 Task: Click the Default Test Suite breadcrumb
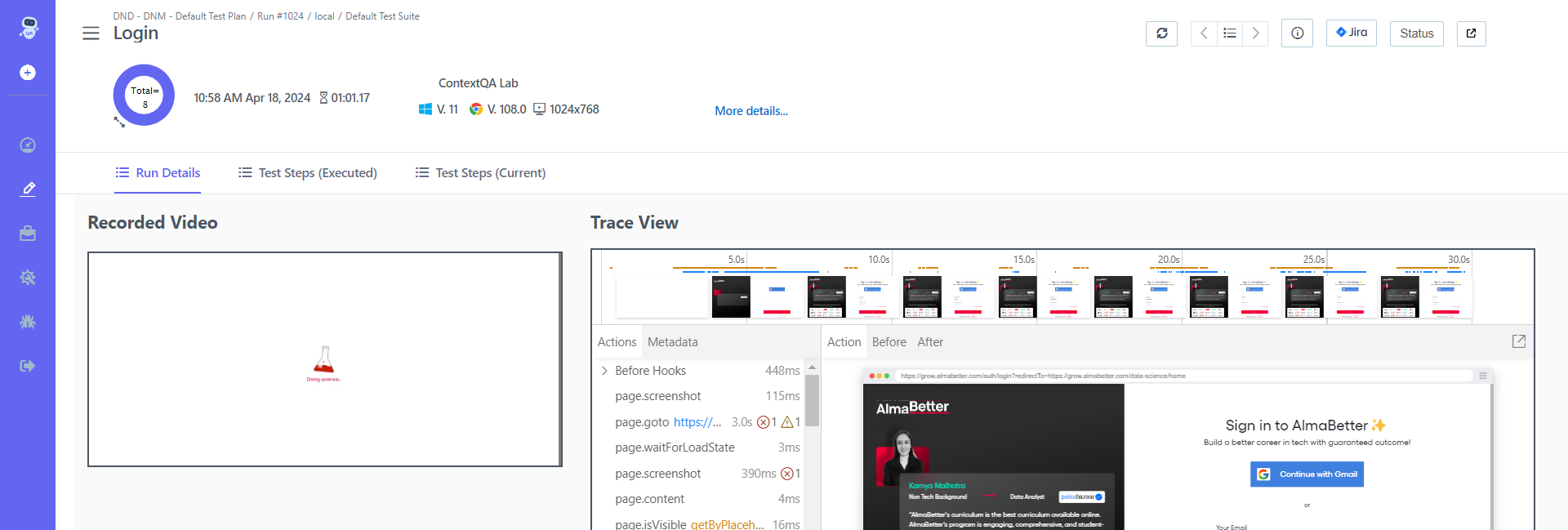382,16
